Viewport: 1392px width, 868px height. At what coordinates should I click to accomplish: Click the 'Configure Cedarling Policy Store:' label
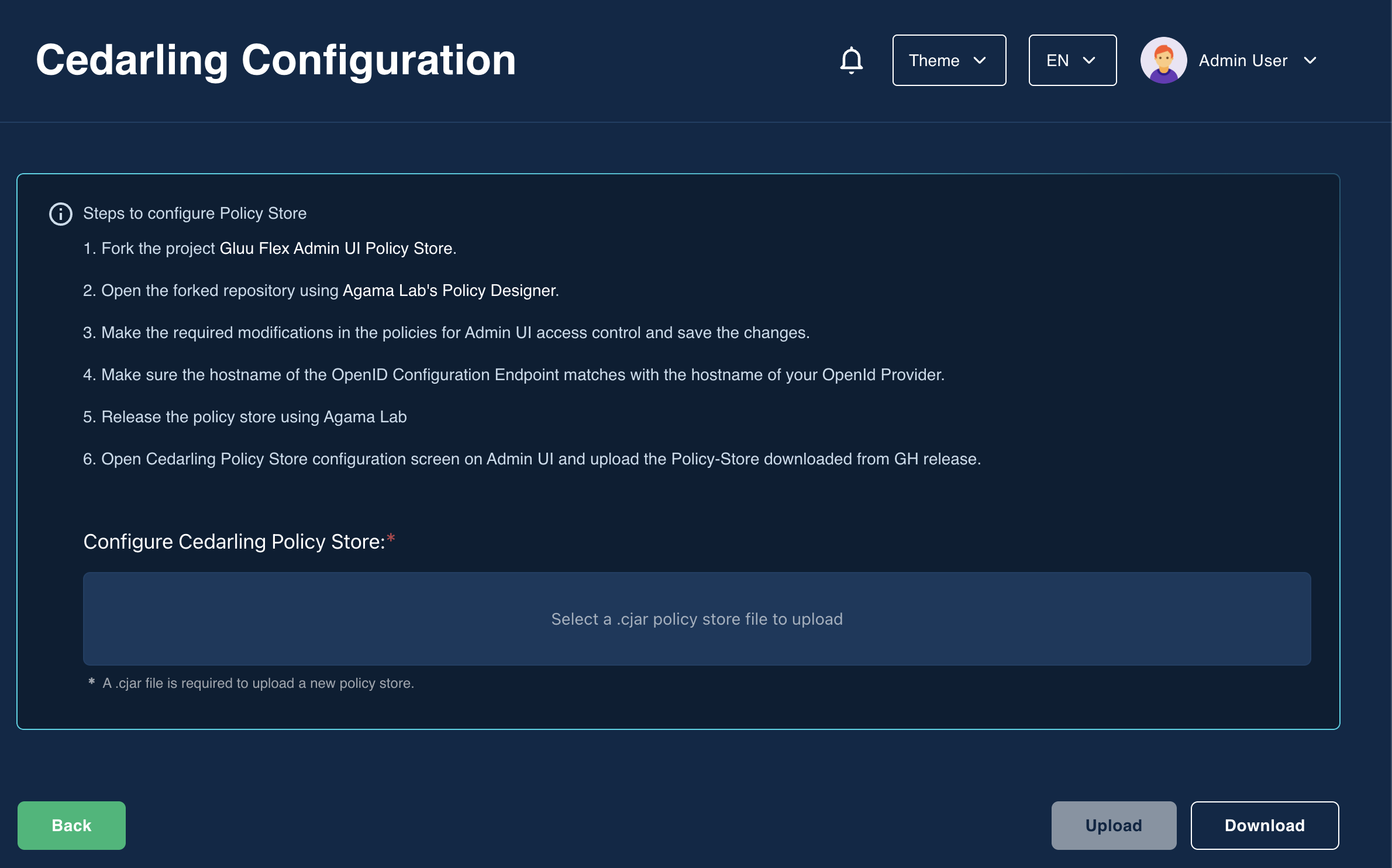[234, 542]
